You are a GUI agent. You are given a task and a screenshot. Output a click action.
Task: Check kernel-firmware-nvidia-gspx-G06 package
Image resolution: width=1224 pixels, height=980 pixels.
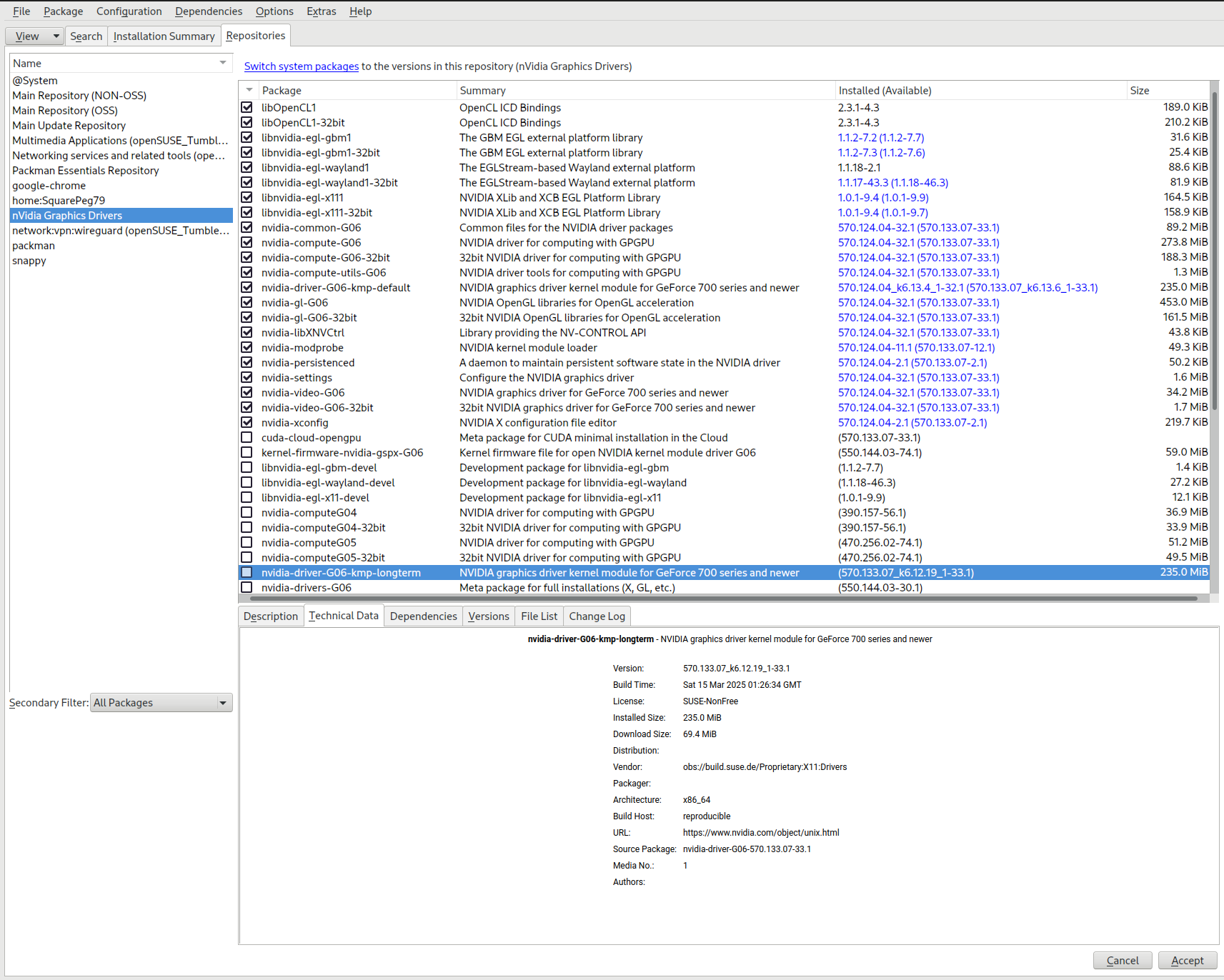click(247, 452)
